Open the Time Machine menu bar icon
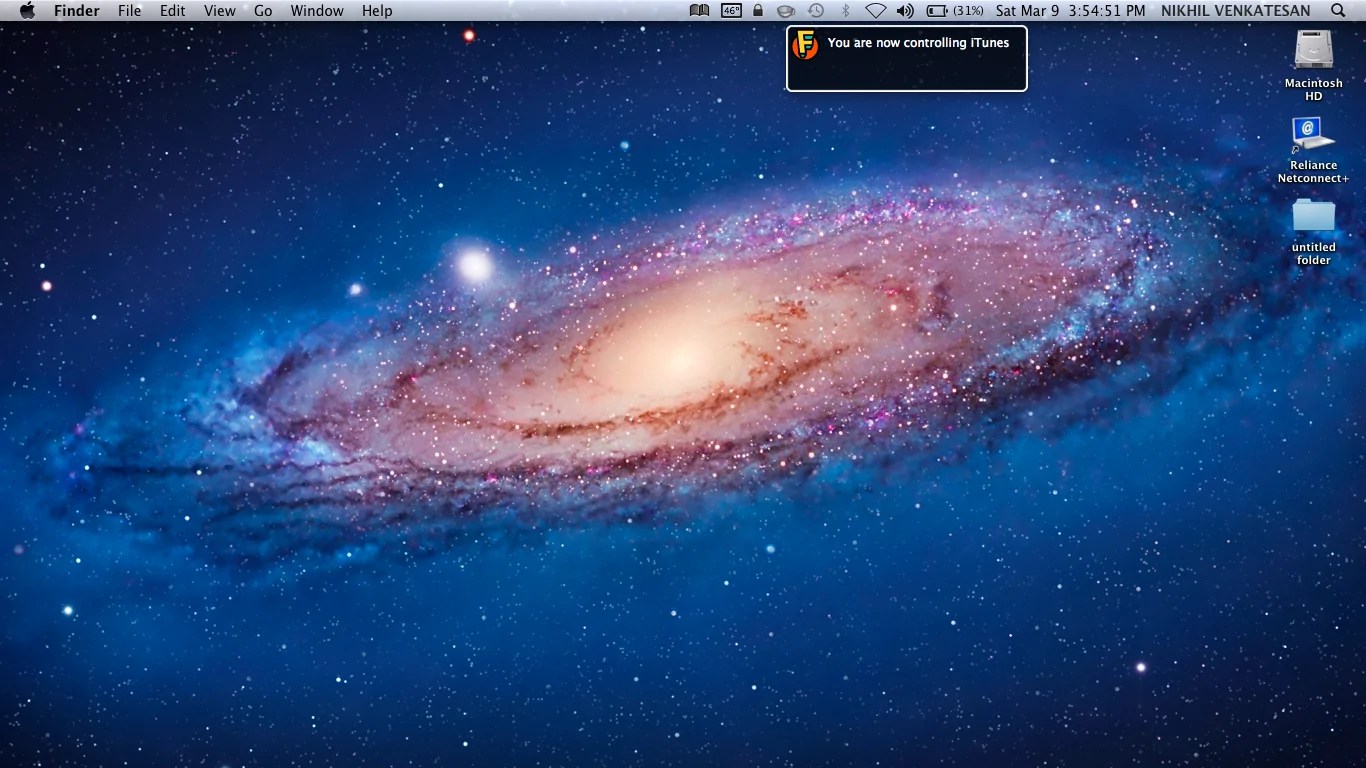Screen dimensions: 1366x768 click(816, 11)
